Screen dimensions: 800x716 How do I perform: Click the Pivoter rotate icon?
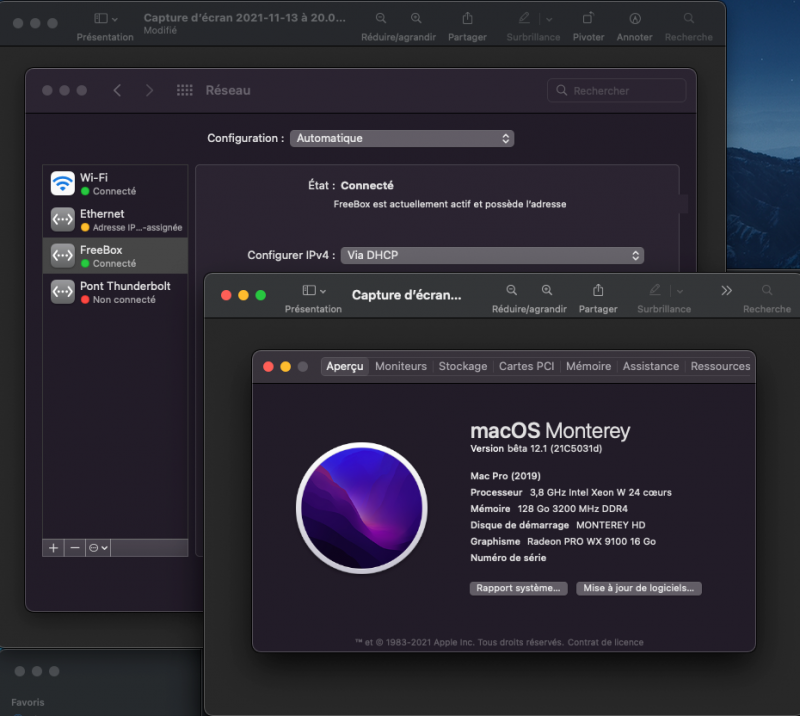pos(588,18)
